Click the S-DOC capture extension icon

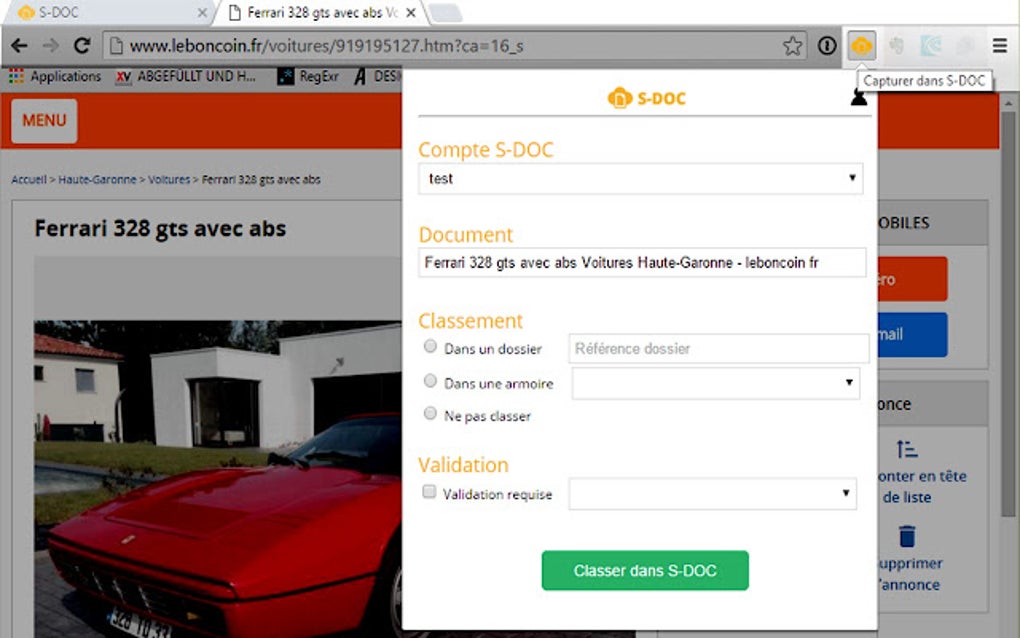(x=861, y=46)
